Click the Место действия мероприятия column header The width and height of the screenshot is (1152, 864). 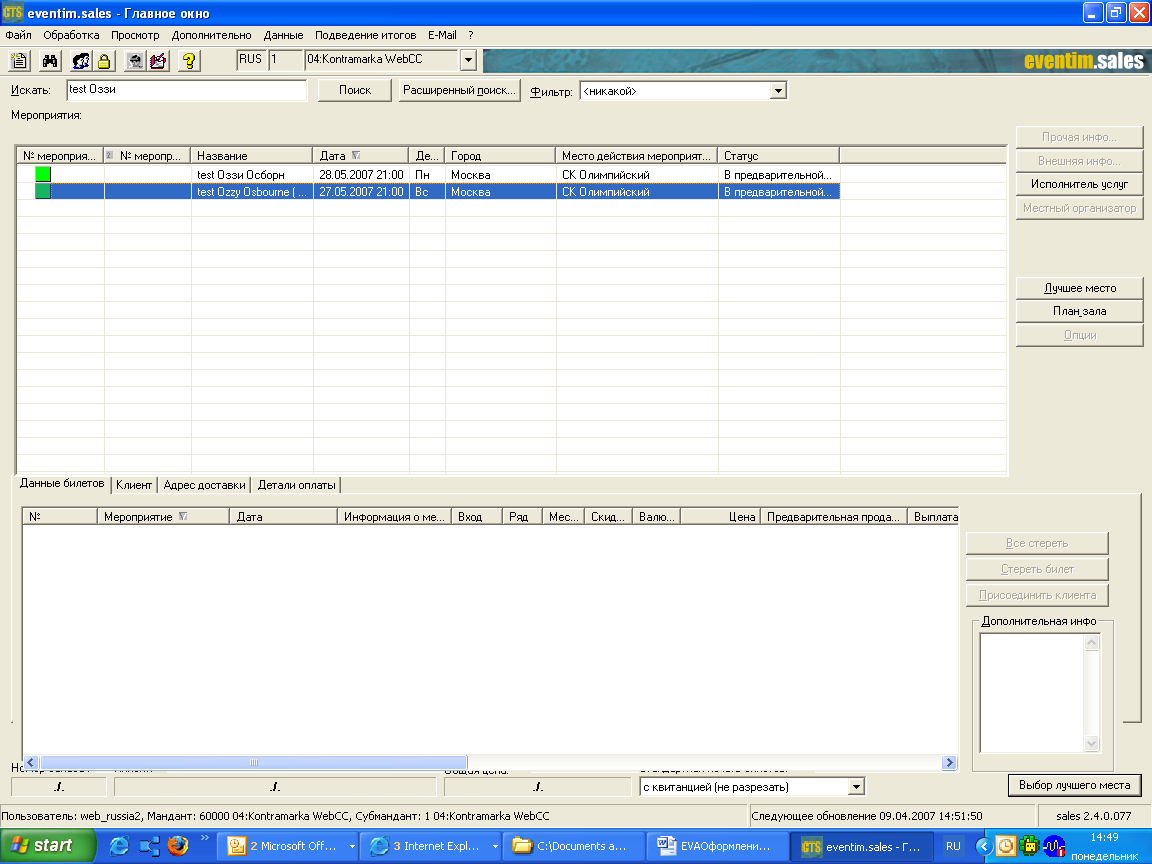(636, 156)
